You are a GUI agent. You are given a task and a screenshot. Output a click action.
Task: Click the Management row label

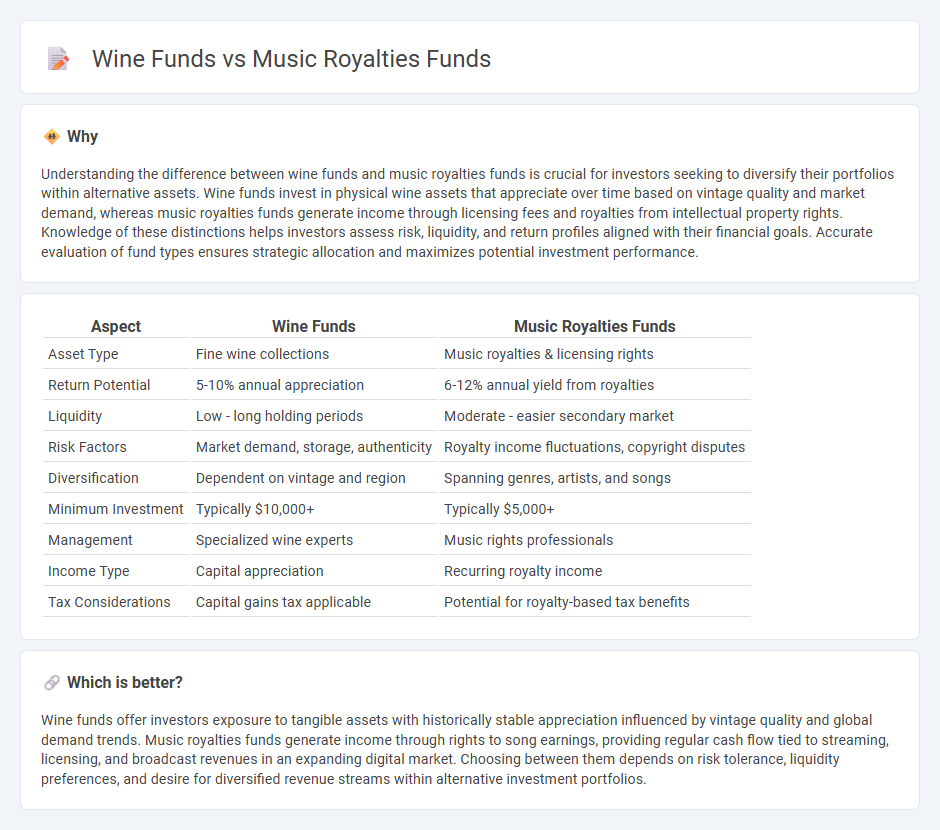(x=90, y=541)
